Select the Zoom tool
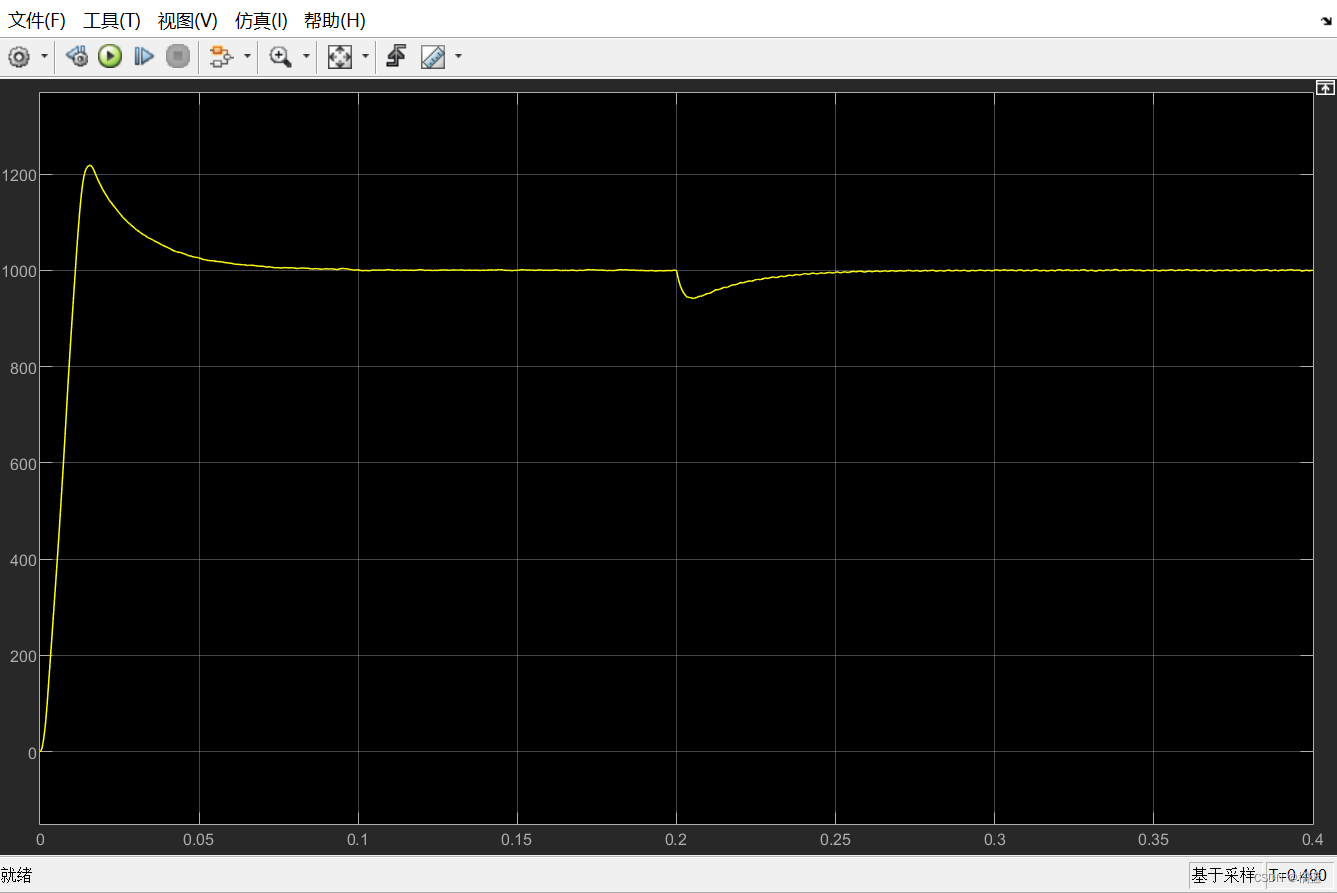This screenshot has height=893, width=1337. (280, 56)
